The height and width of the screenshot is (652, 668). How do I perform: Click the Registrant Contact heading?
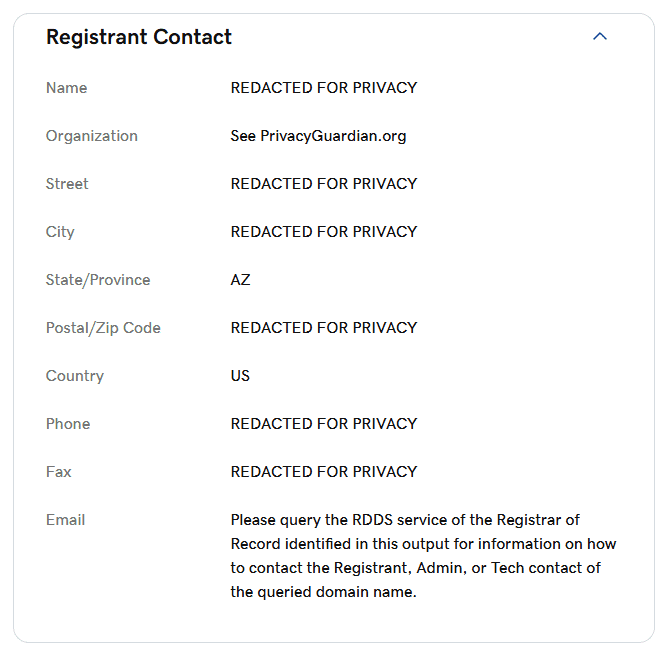pyautogui.click(x=139, y=37)
